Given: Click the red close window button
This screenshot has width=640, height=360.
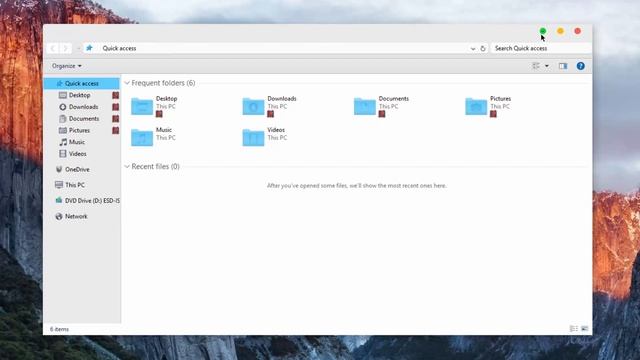Looking at the screenshot, I should pyautogui.click(x=578, y=31).
